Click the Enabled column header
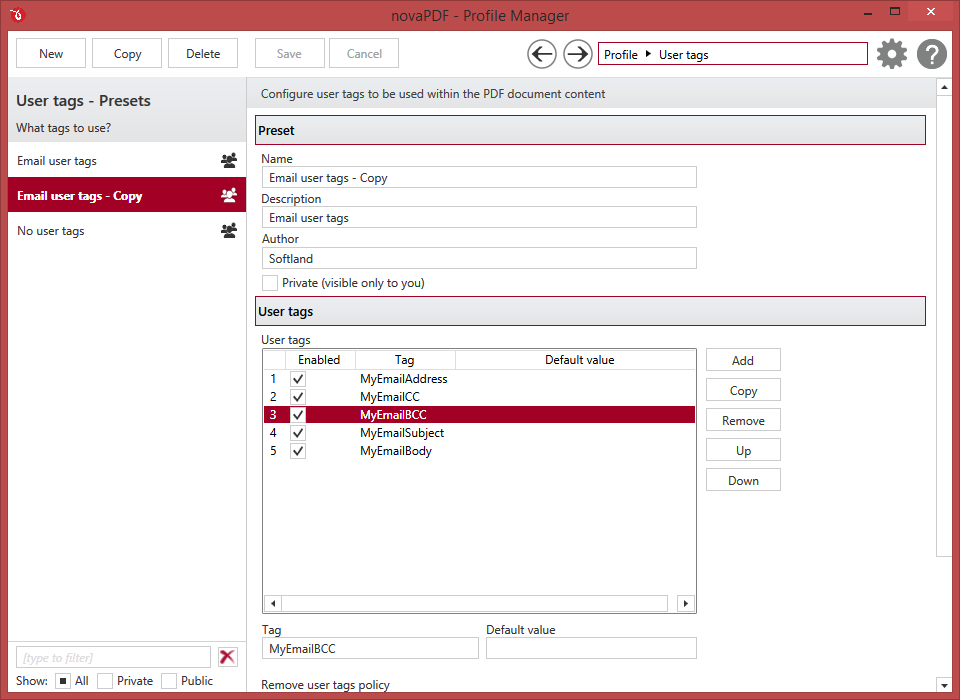The image size is (960, 700). 320,359
